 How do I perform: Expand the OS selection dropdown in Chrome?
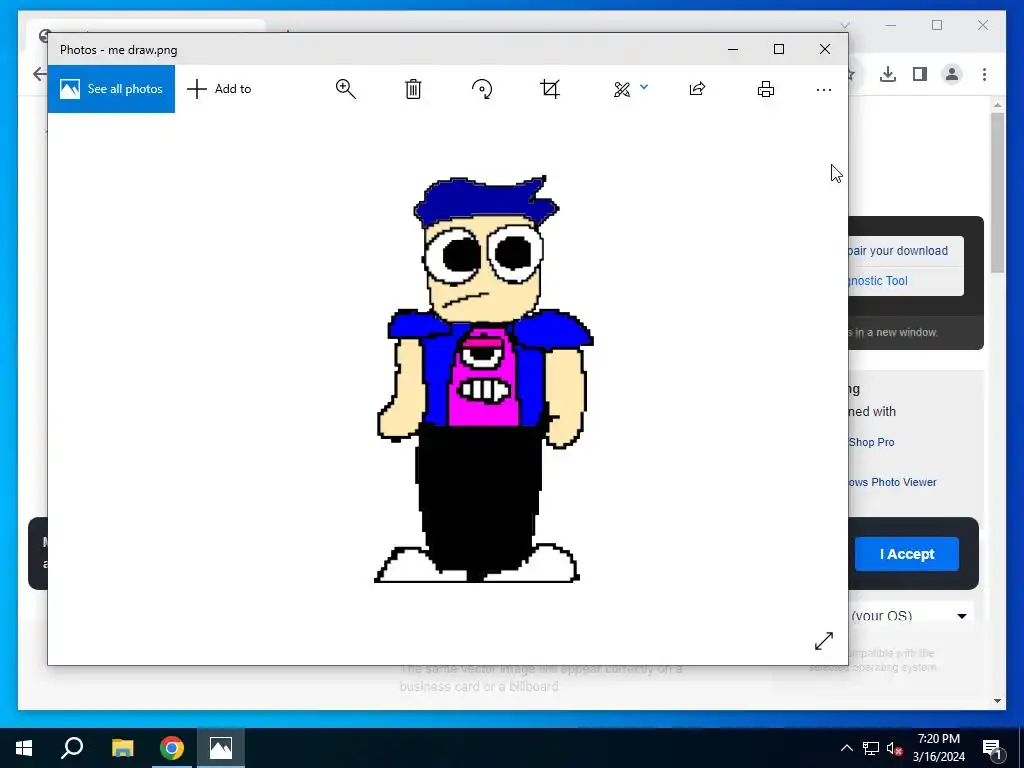(x=962, y=616)
